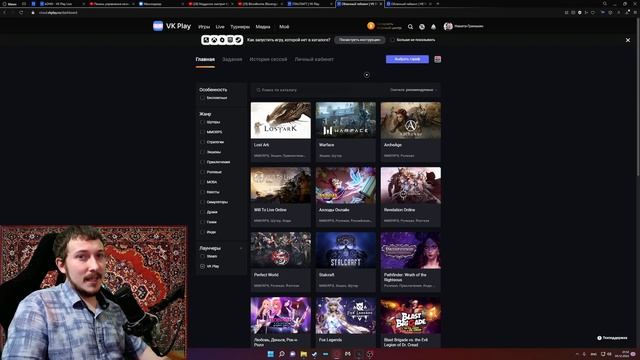
Task: Check the "Стратегии" genre filter
Action: click(x=202, y=142)
